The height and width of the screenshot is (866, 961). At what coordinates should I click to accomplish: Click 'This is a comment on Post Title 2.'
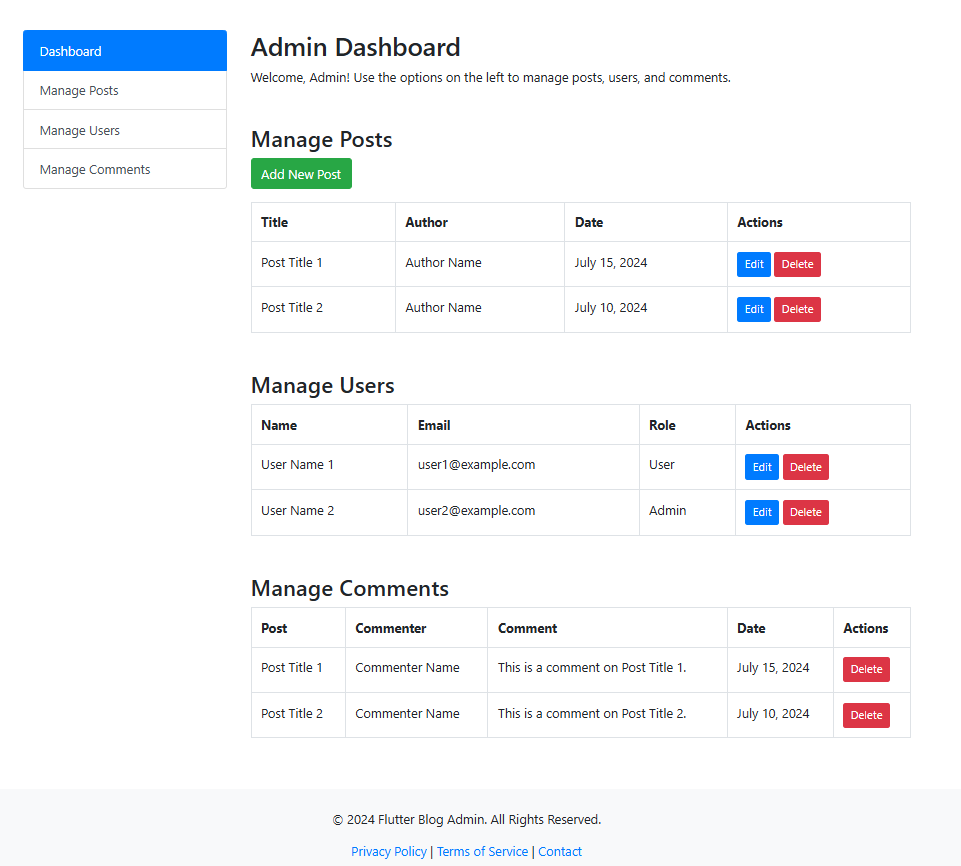coord(591,713)
